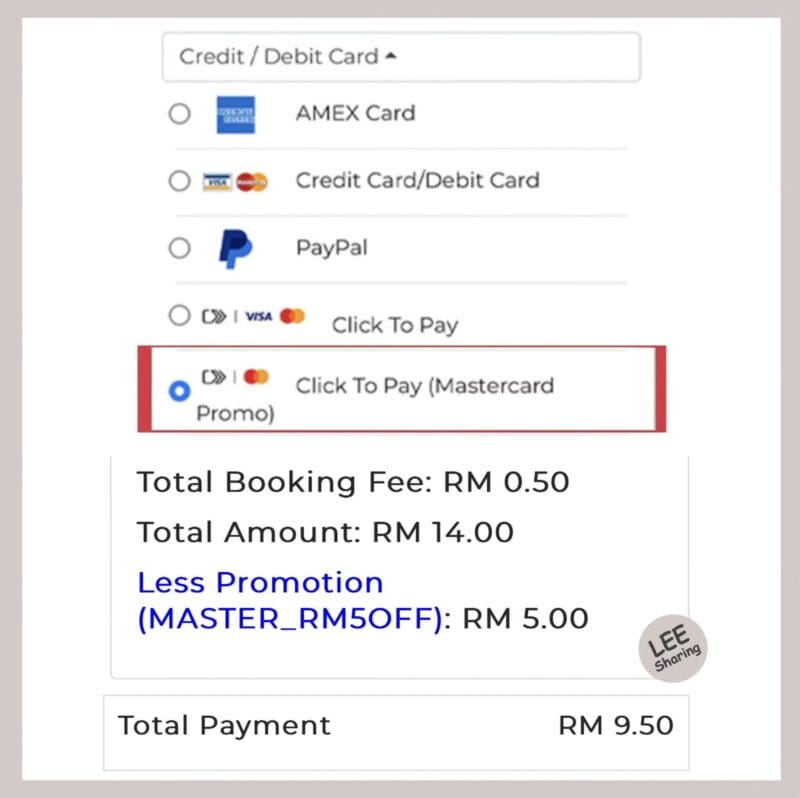Select the Credit Card/Debit Card radio button
Image resolution: width=800 pixels, height=798 pixels.
pyautogui.click(x=180, y=181)
